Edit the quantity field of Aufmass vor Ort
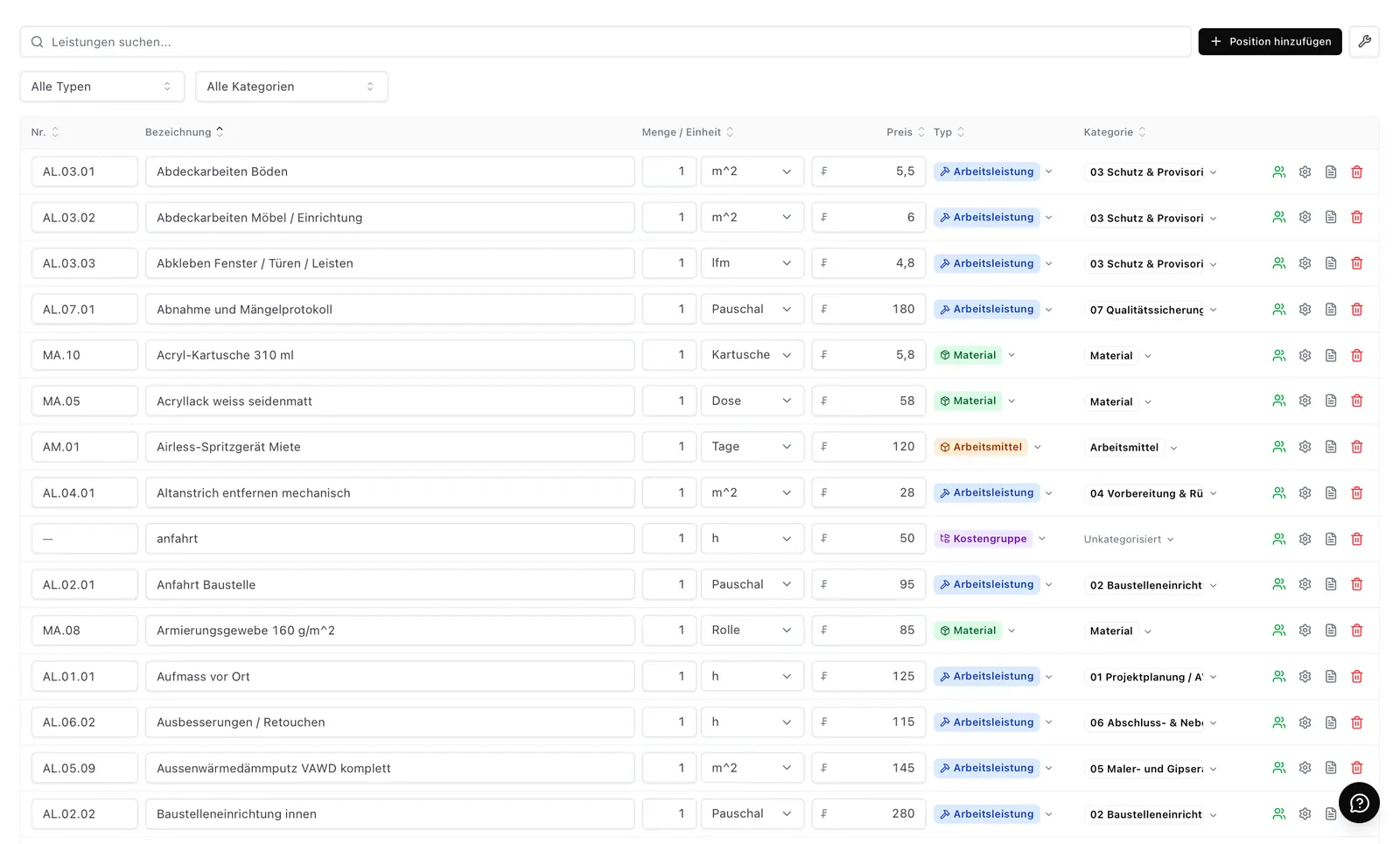1400x844 pixels. click(x=669, y=677)
